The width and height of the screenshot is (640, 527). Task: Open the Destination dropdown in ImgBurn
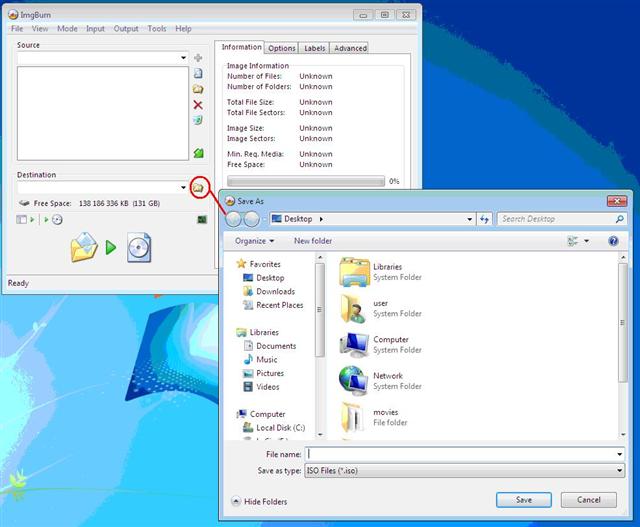point(183,188)
